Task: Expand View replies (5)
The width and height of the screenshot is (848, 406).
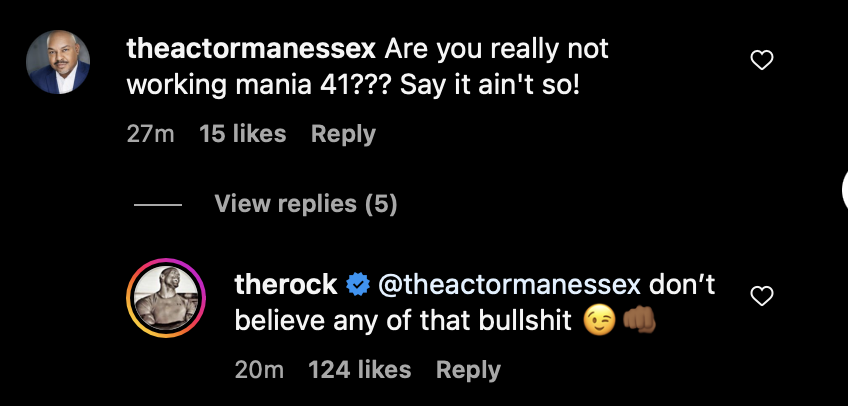Action: (305, 204)
